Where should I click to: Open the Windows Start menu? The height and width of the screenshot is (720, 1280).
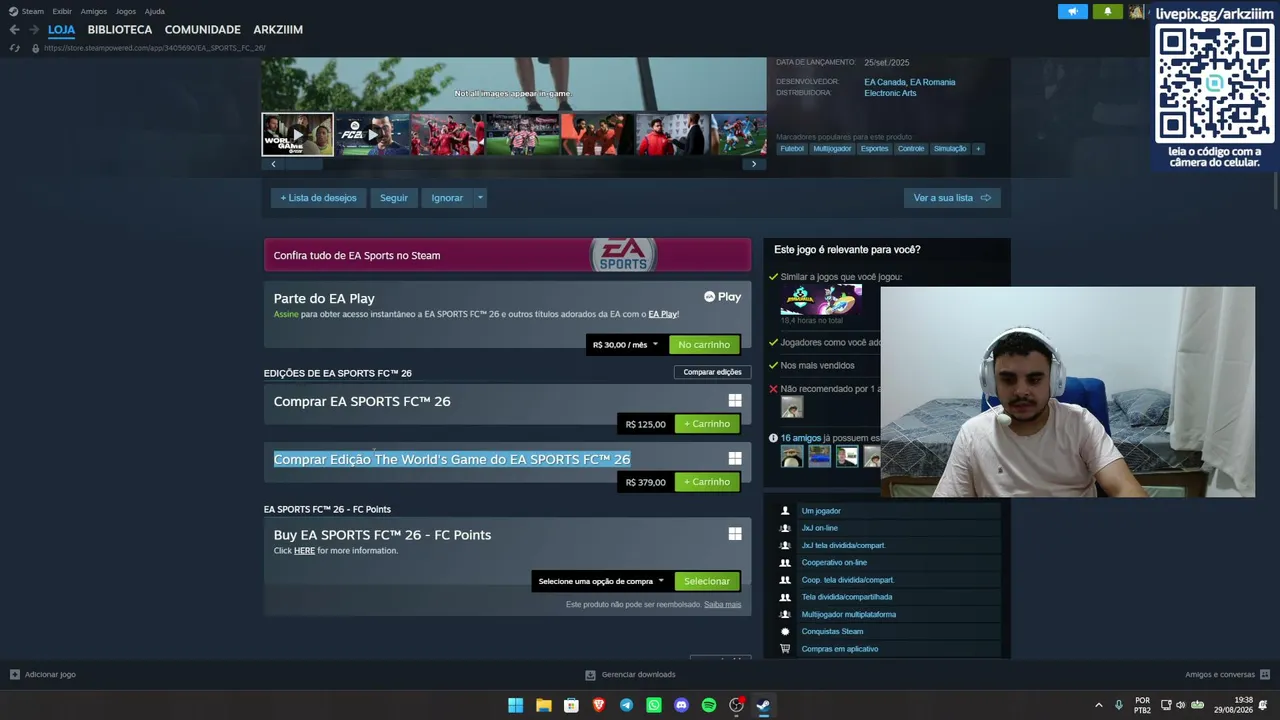(515, 705)
